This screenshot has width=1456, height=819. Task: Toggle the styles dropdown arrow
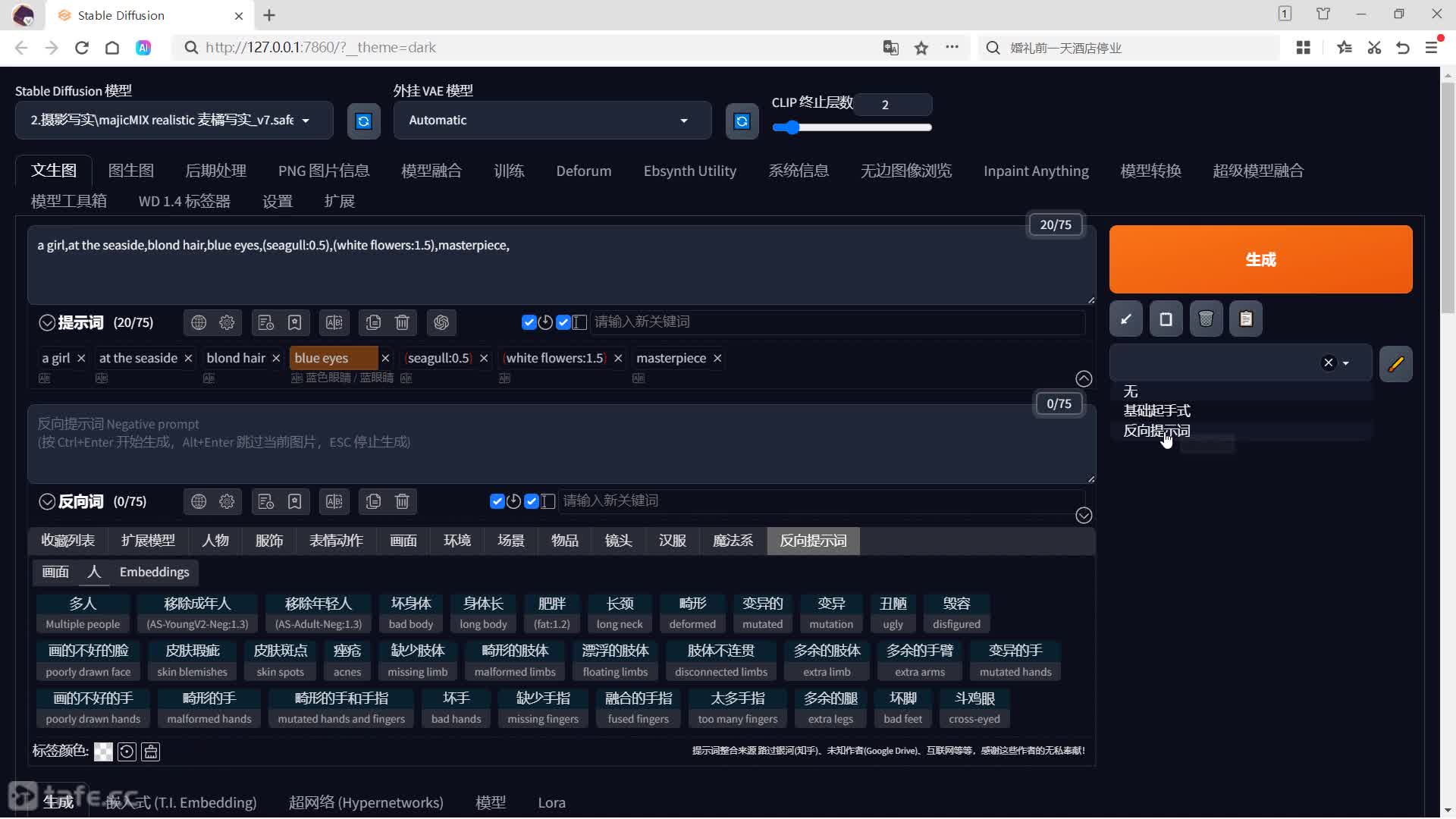point(1346,363)
